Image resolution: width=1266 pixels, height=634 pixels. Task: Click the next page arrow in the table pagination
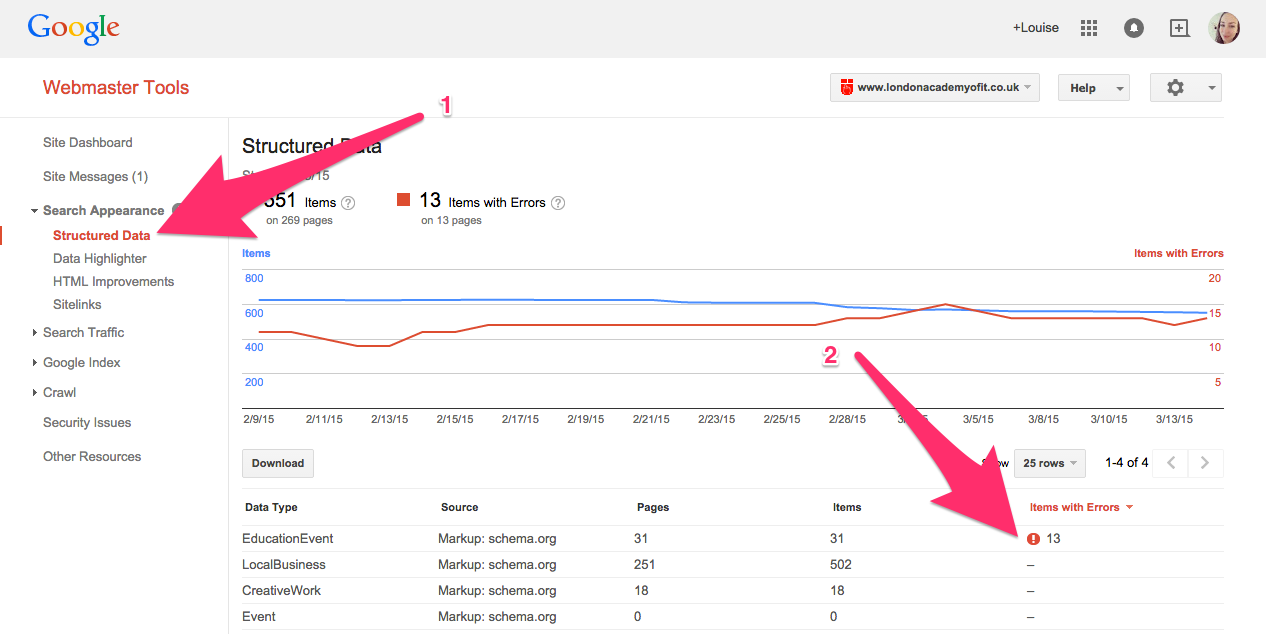1204,463
